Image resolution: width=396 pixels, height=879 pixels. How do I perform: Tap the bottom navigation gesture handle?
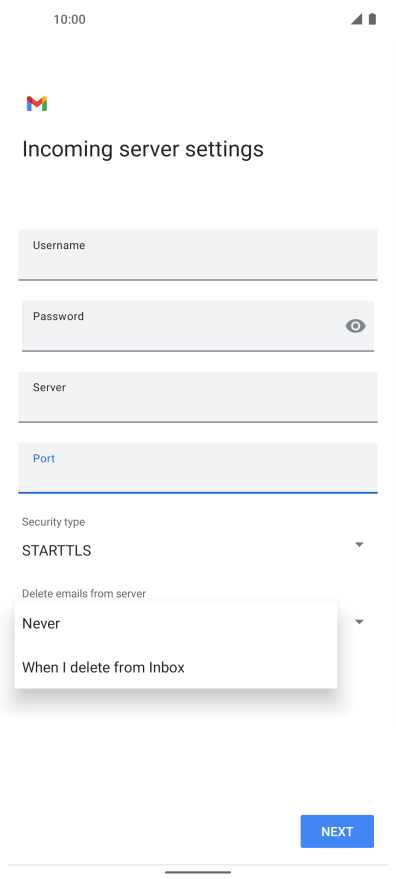click(x=198, y=872)
